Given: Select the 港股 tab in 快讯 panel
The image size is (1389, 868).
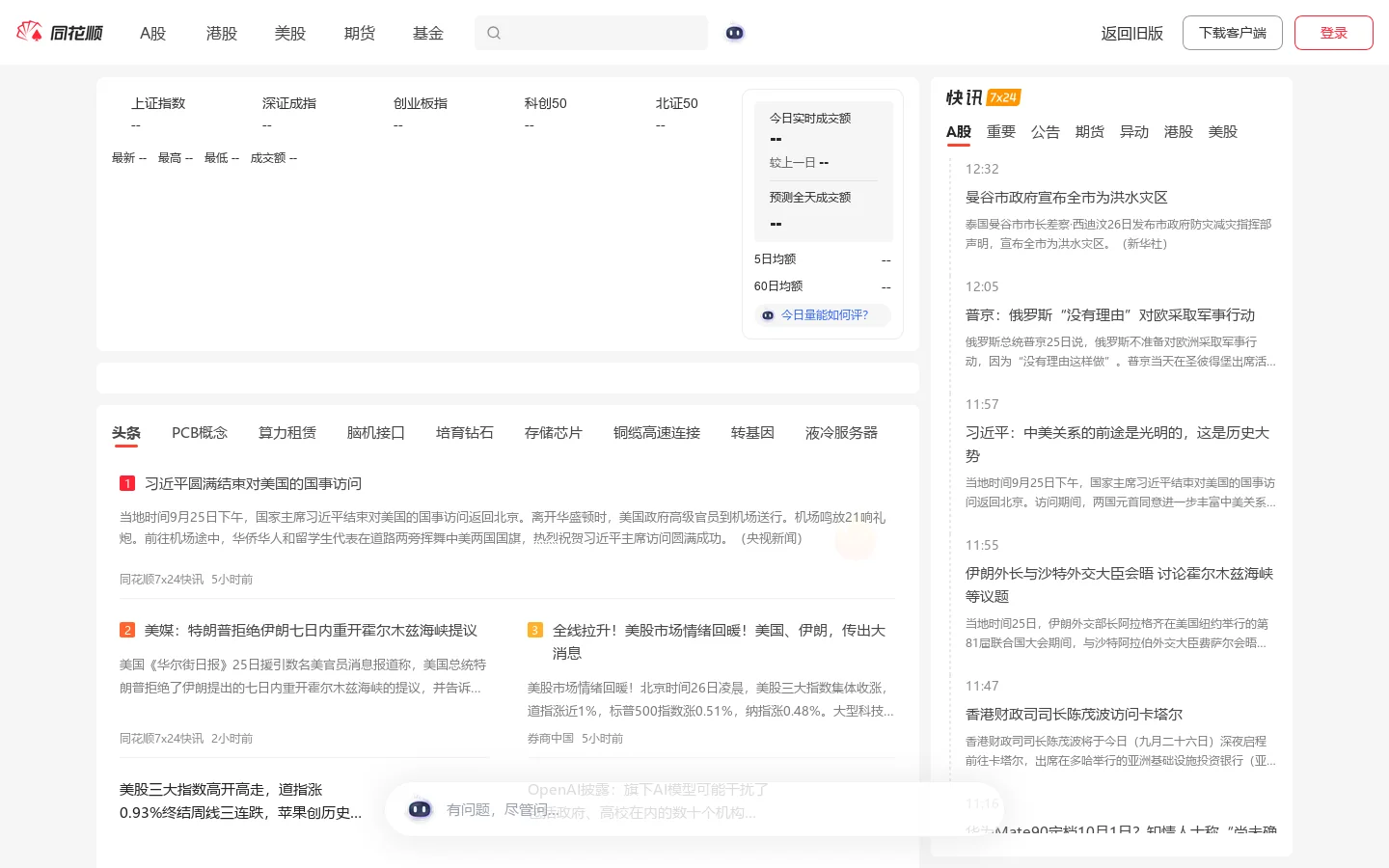Looking at the screenshot, I should pos(1179,131).
